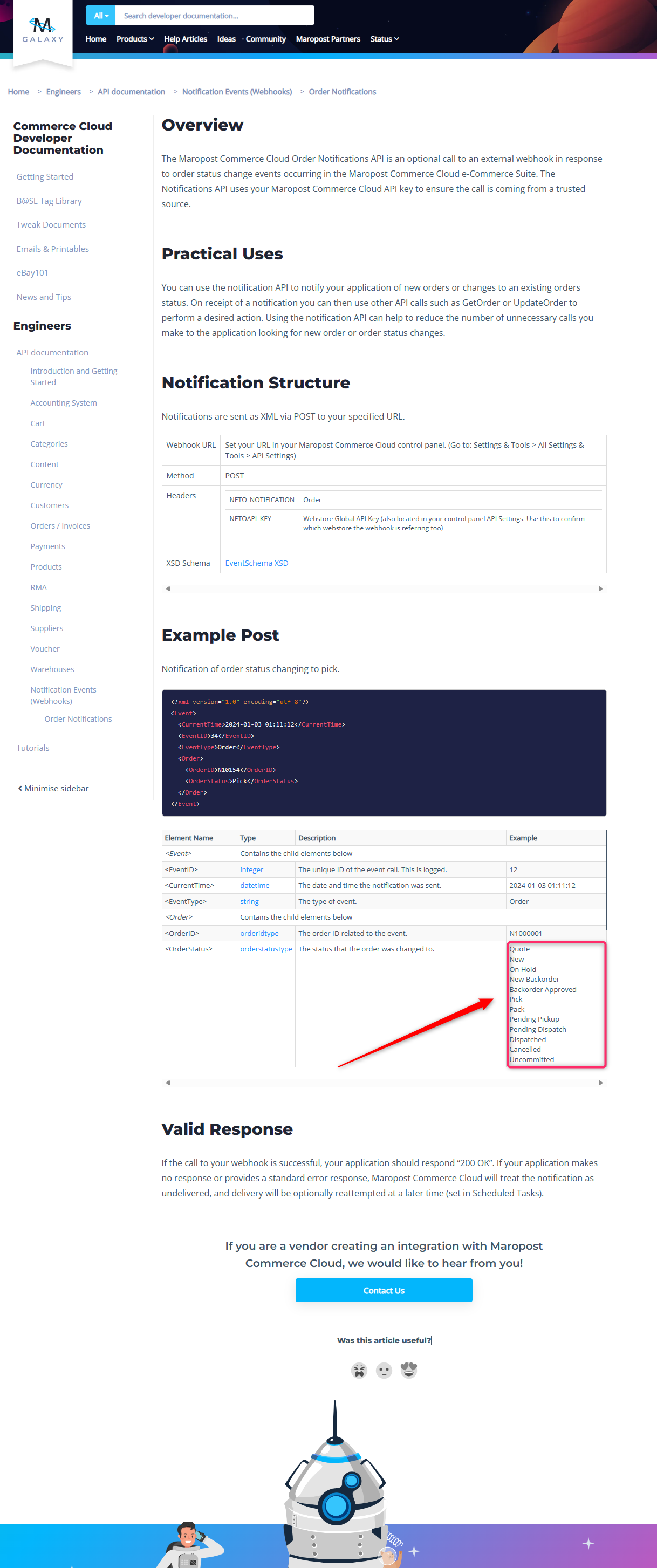Click left scroll arrow below element table
This screenshot has width=657, height=1568.
coord(168,1083)
